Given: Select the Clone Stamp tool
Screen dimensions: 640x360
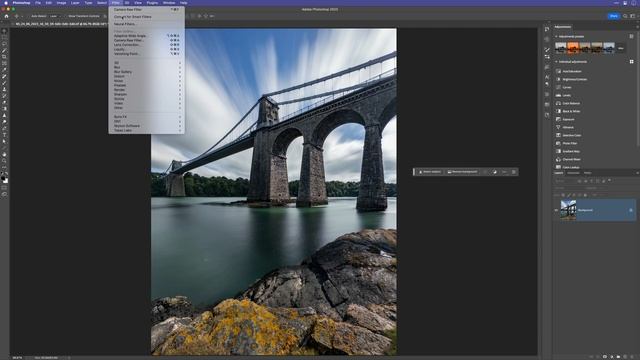Looking at the screenshot, I should pyautogui.click(x=4, y=89).
